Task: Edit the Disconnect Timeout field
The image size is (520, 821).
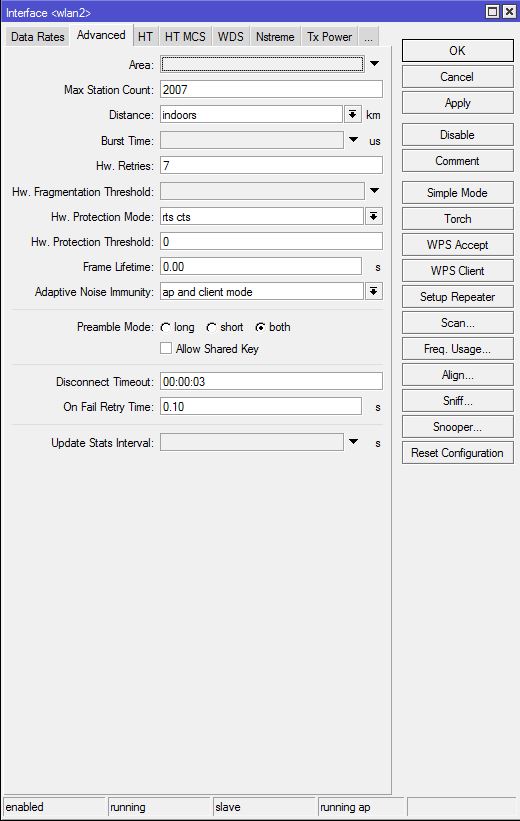Action: 271,381
